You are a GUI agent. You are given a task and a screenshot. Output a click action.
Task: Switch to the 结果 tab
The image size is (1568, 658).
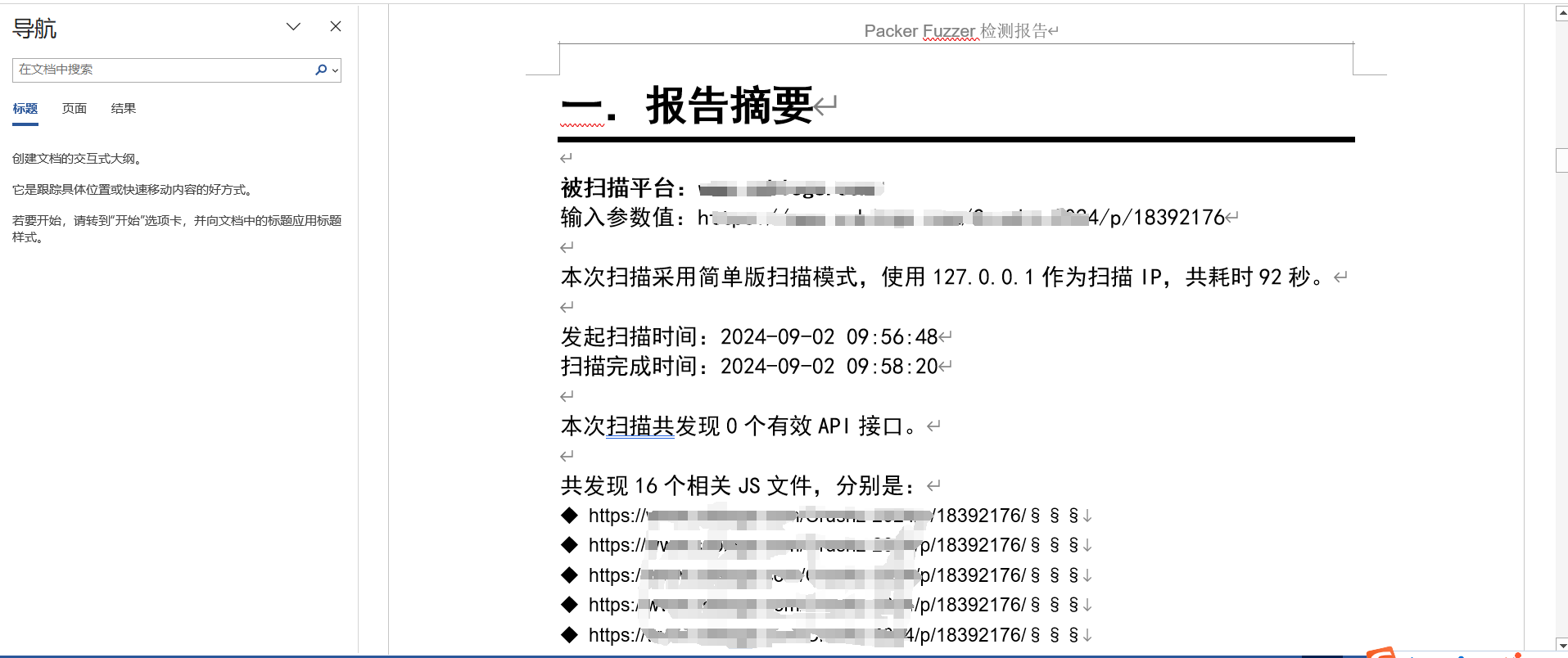point(124,109)
